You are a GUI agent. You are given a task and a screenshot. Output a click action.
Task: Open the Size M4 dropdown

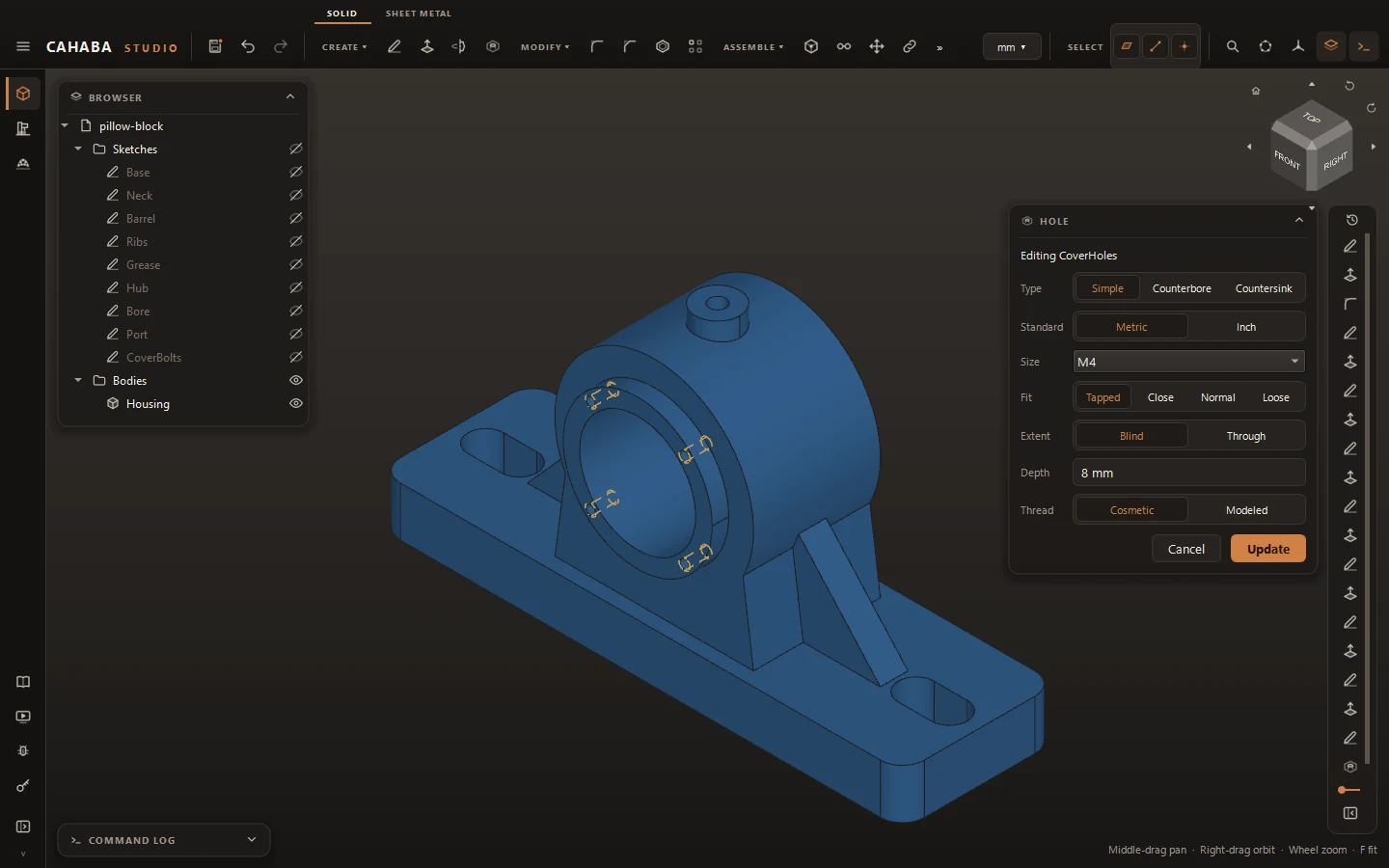click(x=1188, y=362)
